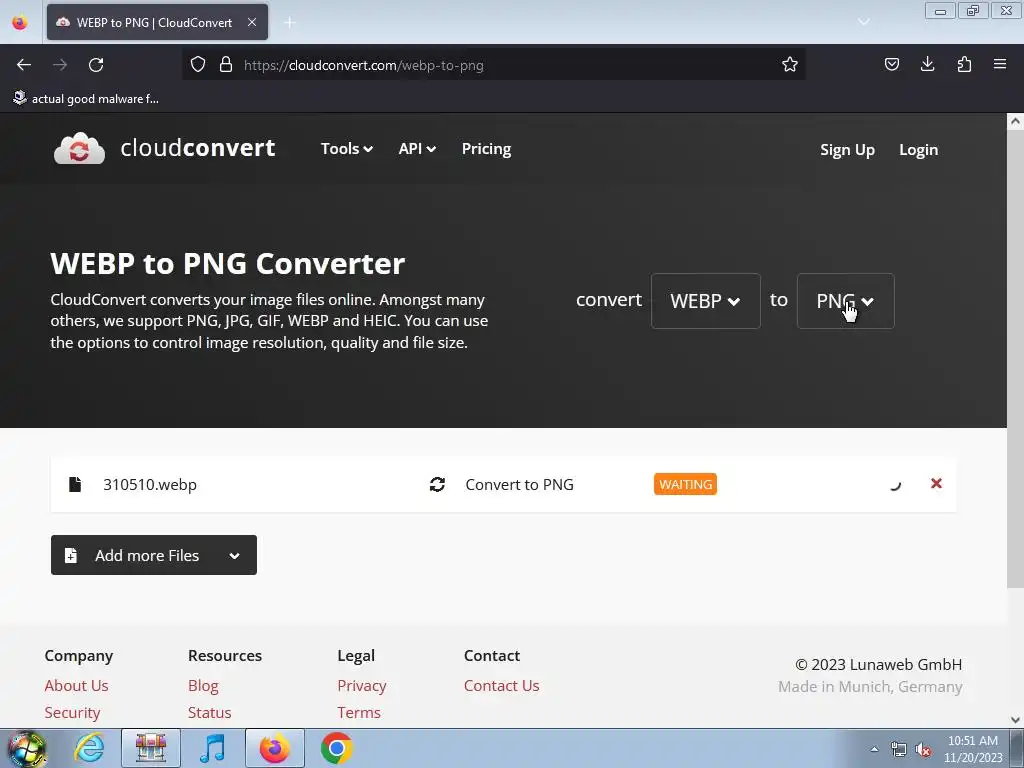Expand the Add more Files dropdown arrow
This screenshot has height=768, width=1024.
click(x=234, y=556)
